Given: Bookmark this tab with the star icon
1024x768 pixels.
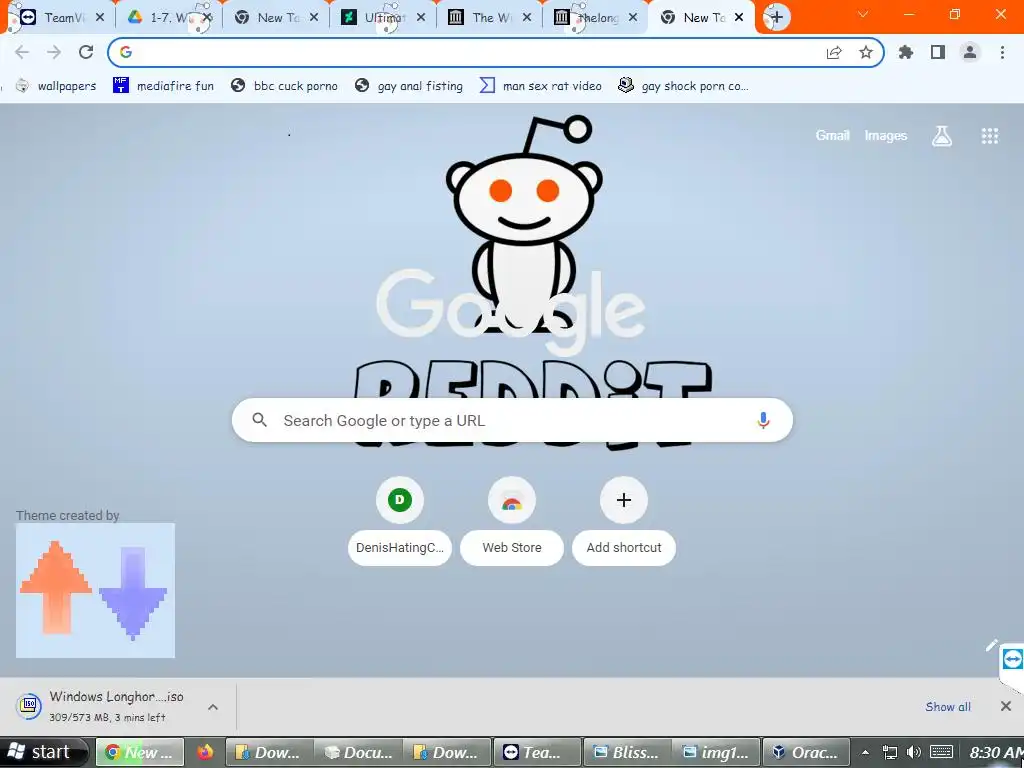Looking at the screenshot, I should (x=865, y=52).
